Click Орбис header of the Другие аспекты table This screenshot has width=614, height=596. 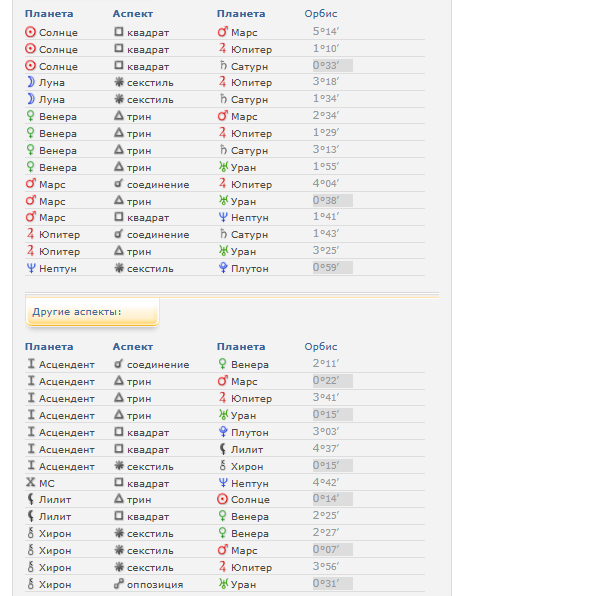click(x=321, y=347)
